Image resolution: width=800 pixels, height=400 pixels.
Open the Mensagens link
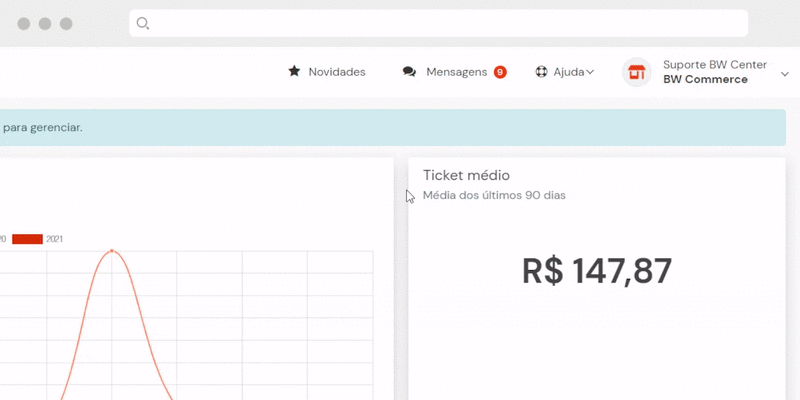457,72
